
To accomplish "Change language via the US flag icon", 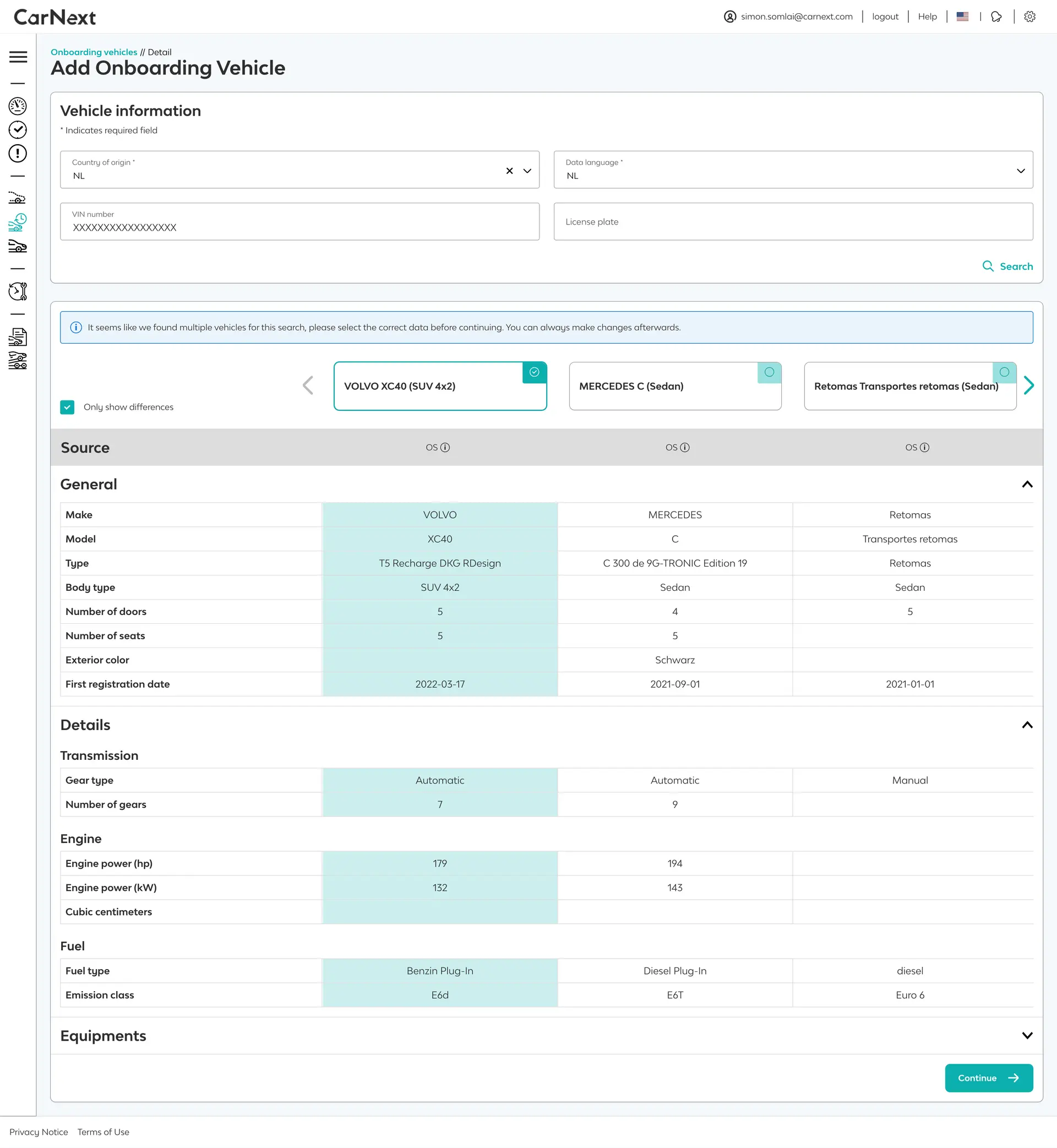I will click(x=963, y=17).
